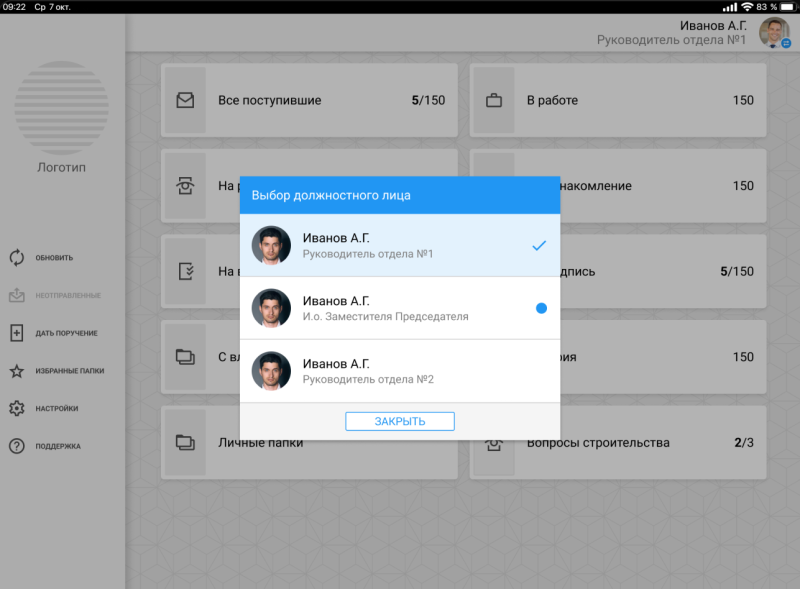Click Выбор должностного лица dialog title

(x=331, y=195)
